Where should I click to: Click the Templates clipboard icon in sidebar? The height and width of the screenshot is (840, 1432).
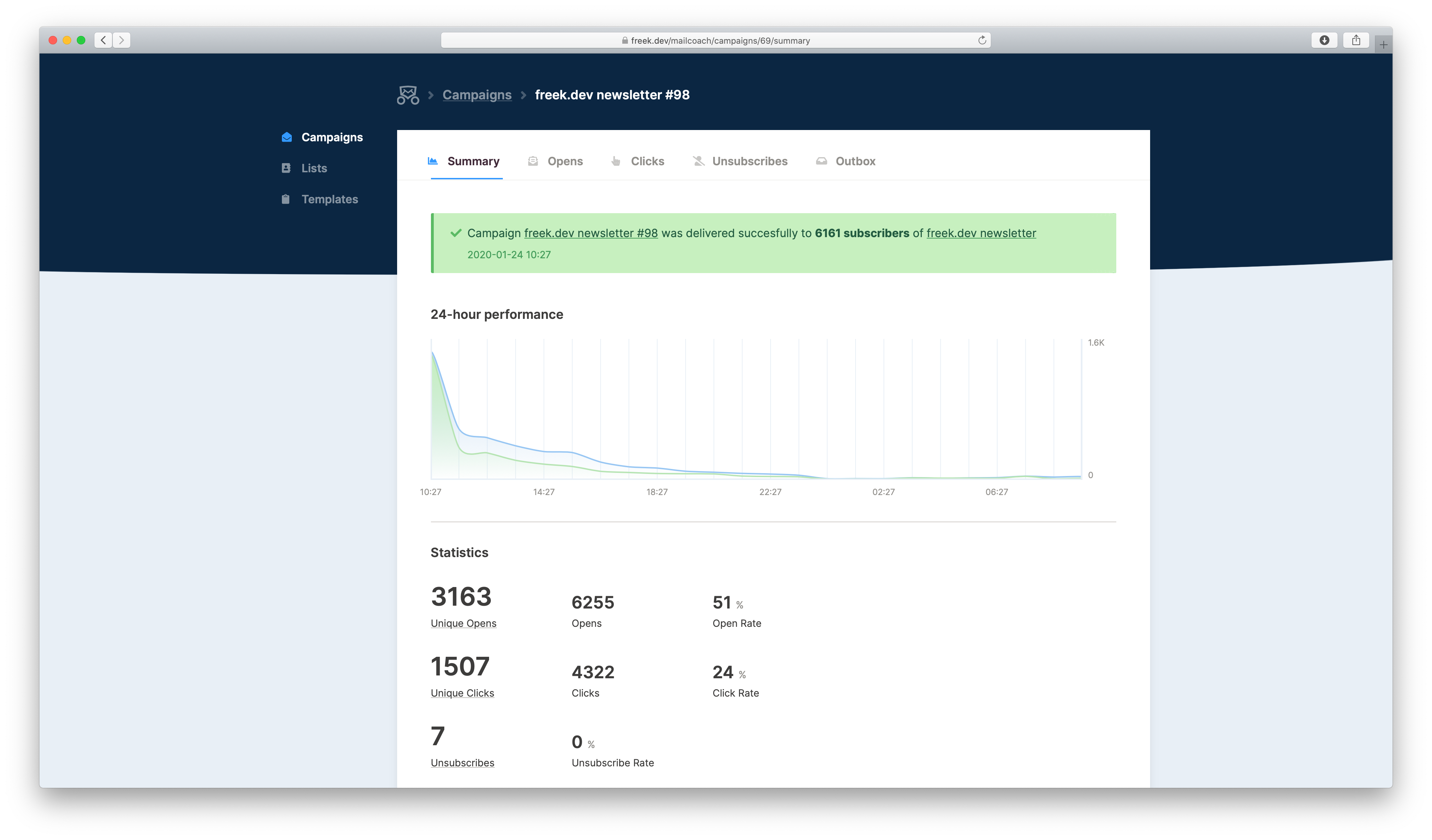286,199
